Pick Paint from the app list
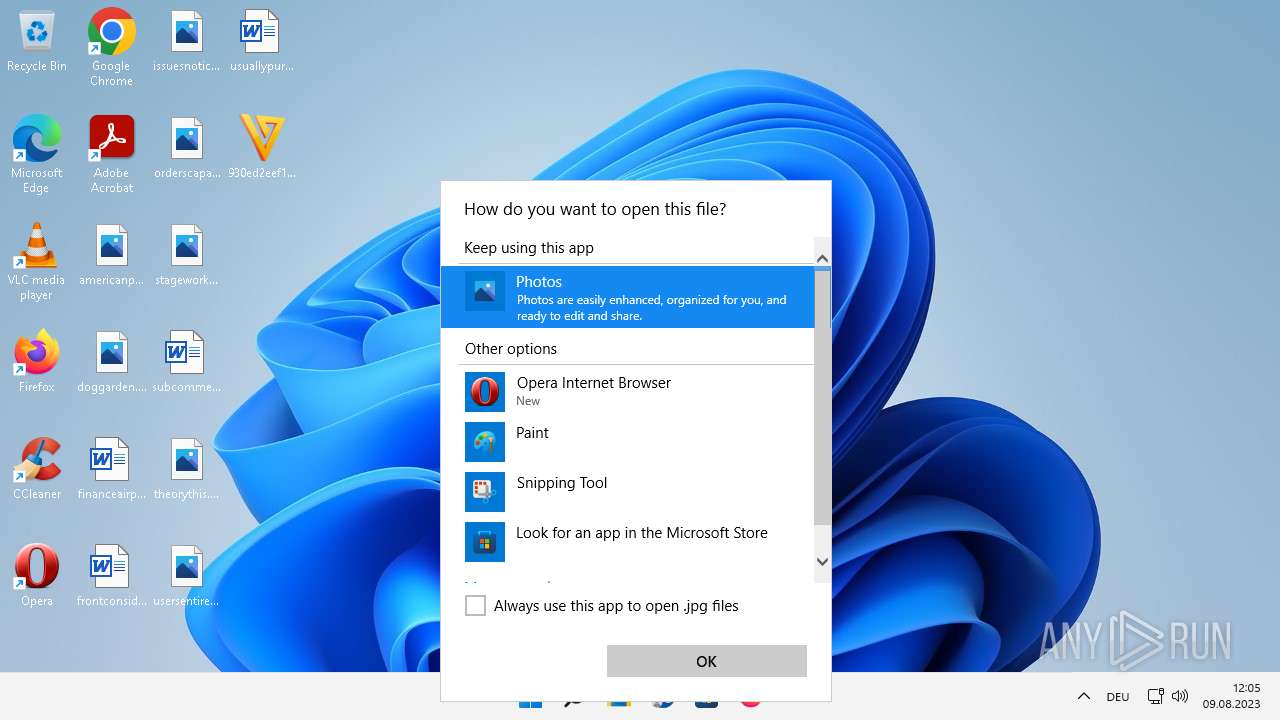The image size is (1280, 720). (x=628, y=441)
